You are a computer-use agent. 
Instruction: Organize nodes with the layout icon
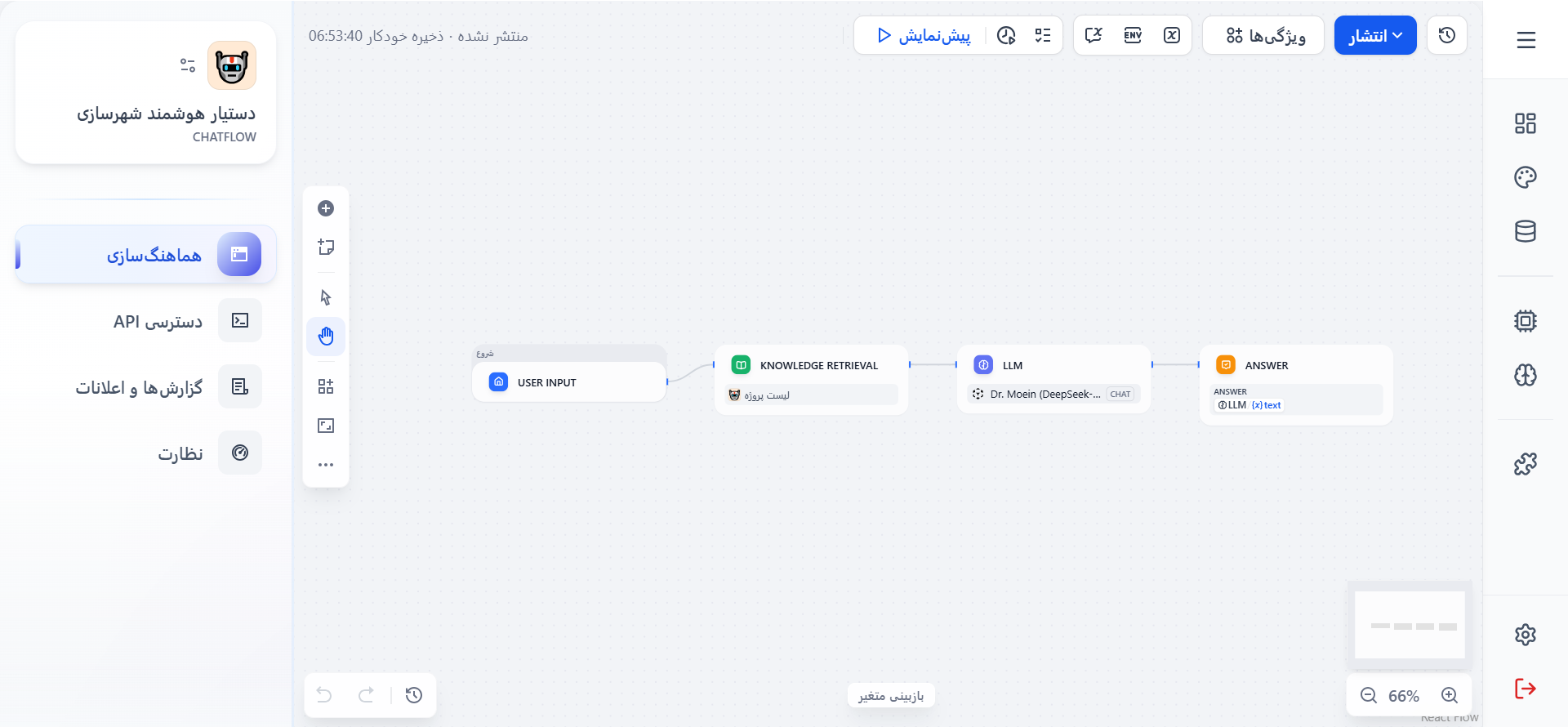click(326, 386)
